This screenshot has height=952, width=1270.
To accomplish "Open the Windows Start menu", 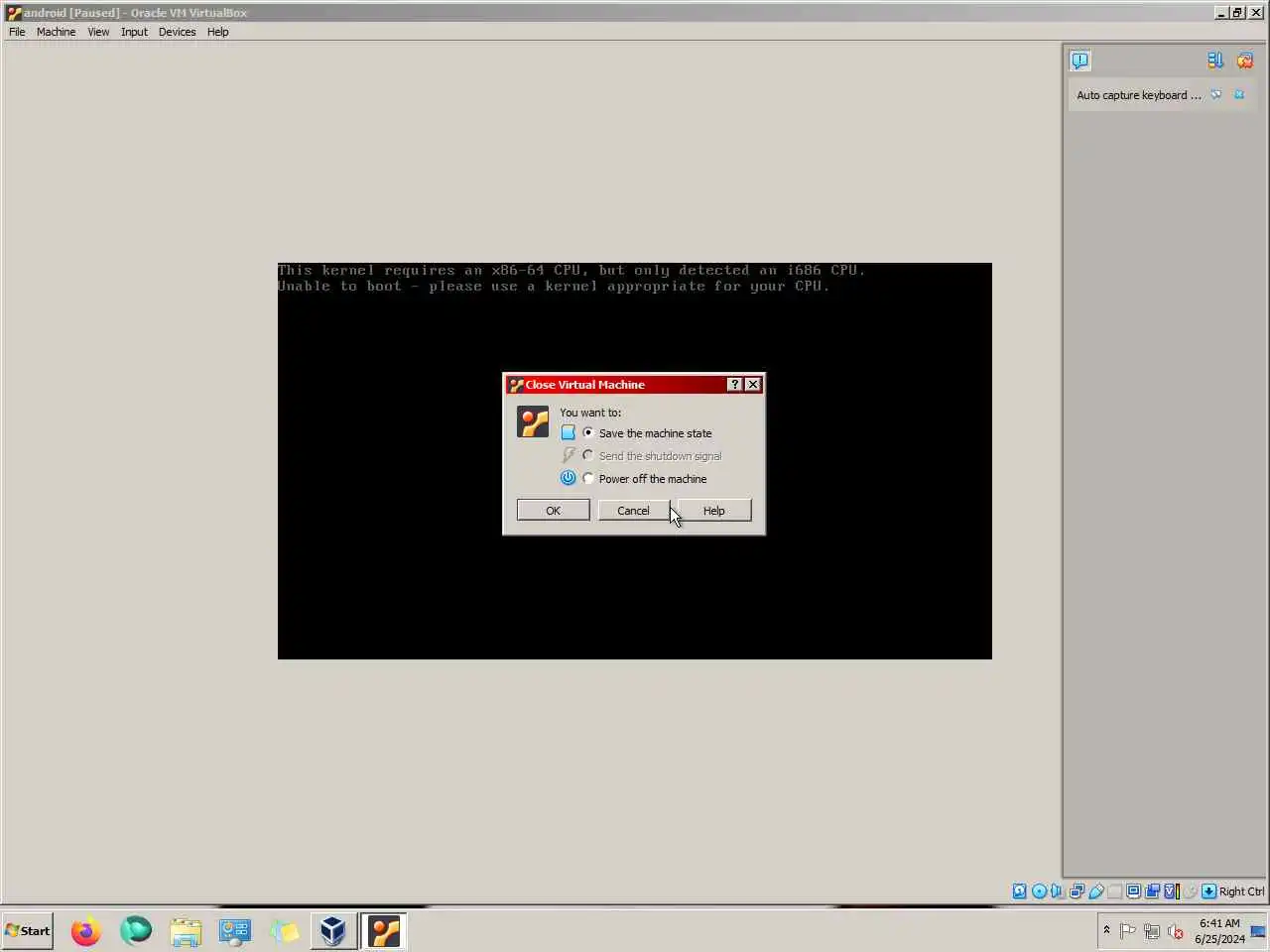I will tap(28, 930).
